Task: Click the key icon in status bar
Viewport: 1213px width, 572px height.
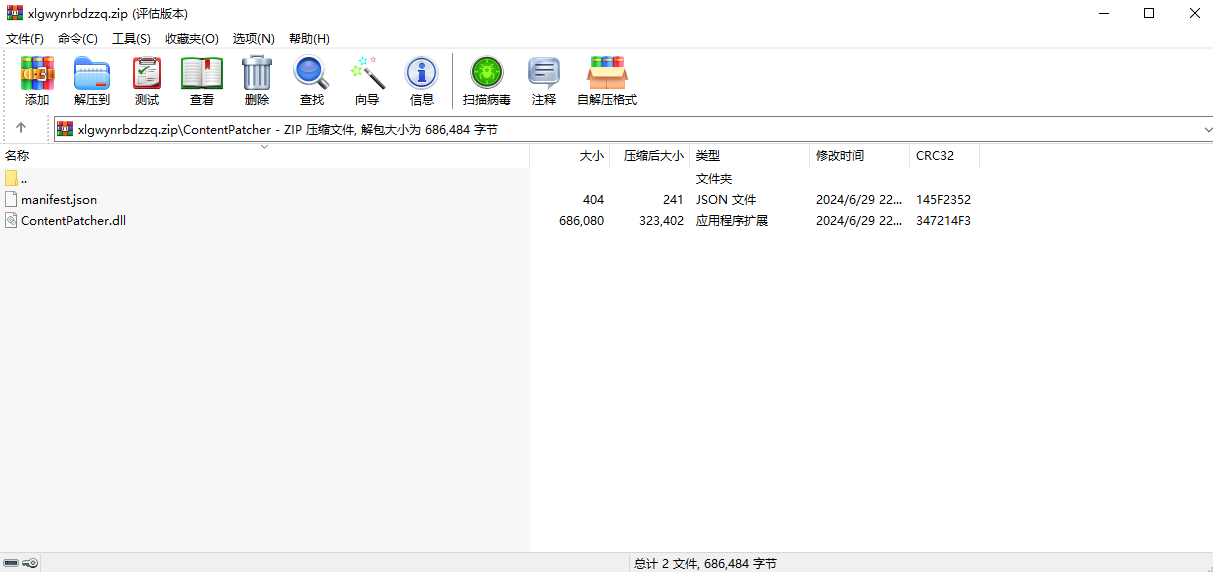Action: (31, 563)
